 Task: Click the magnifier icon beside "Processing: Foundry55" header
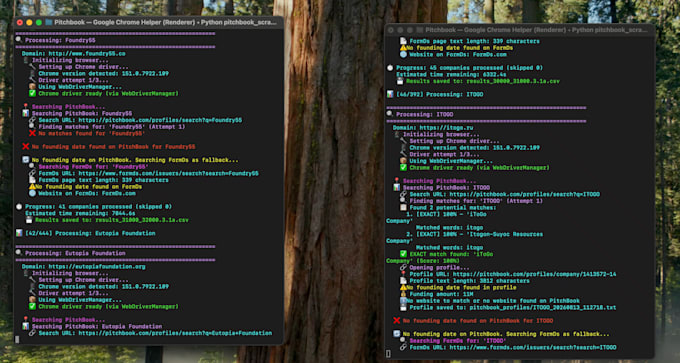pyautogui.click(x=19, y=40)
